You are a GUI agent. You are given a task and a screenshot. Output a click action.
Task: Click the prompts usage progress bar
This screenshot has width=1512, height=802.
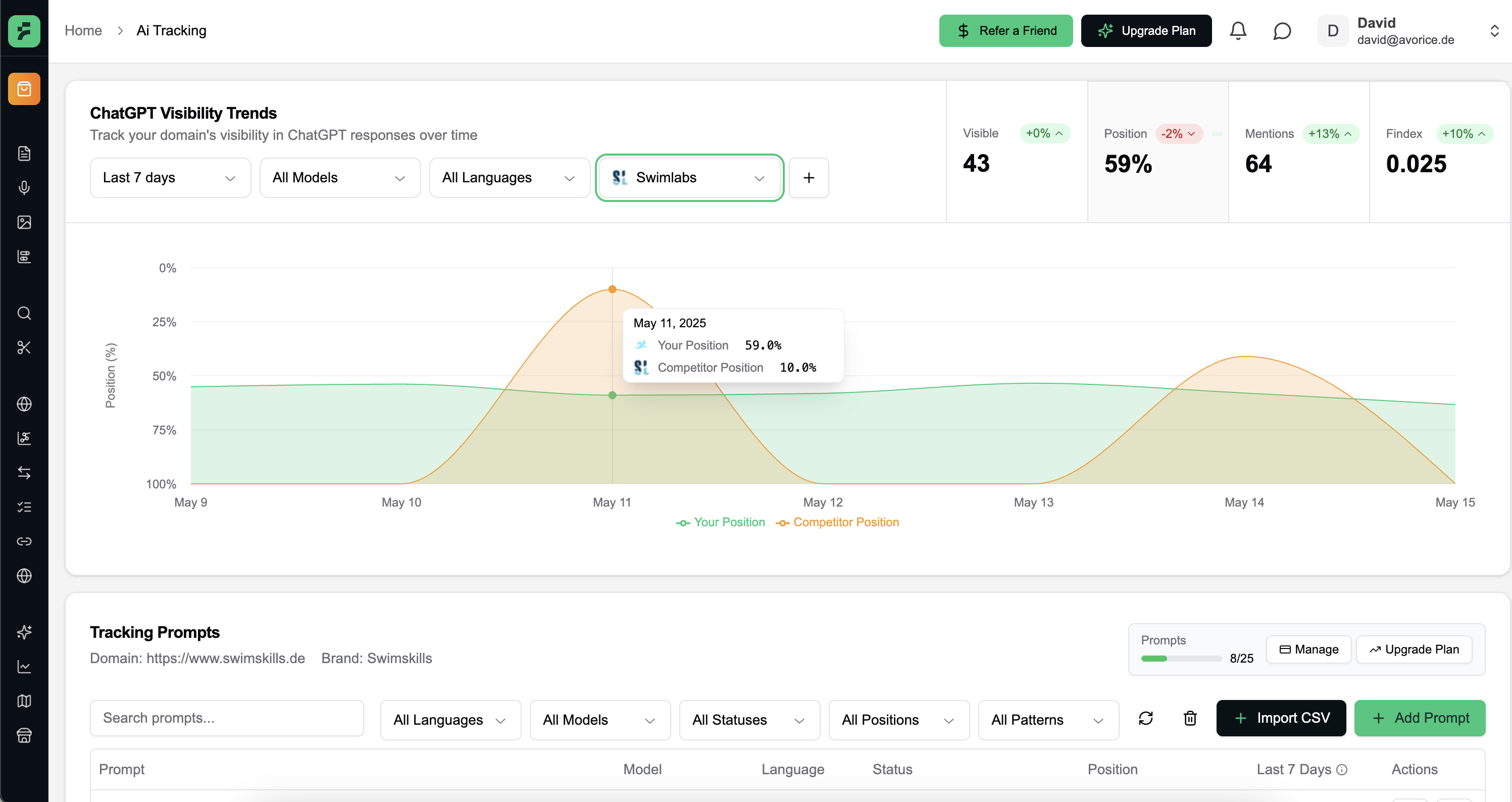click(x=1181, y=658)
